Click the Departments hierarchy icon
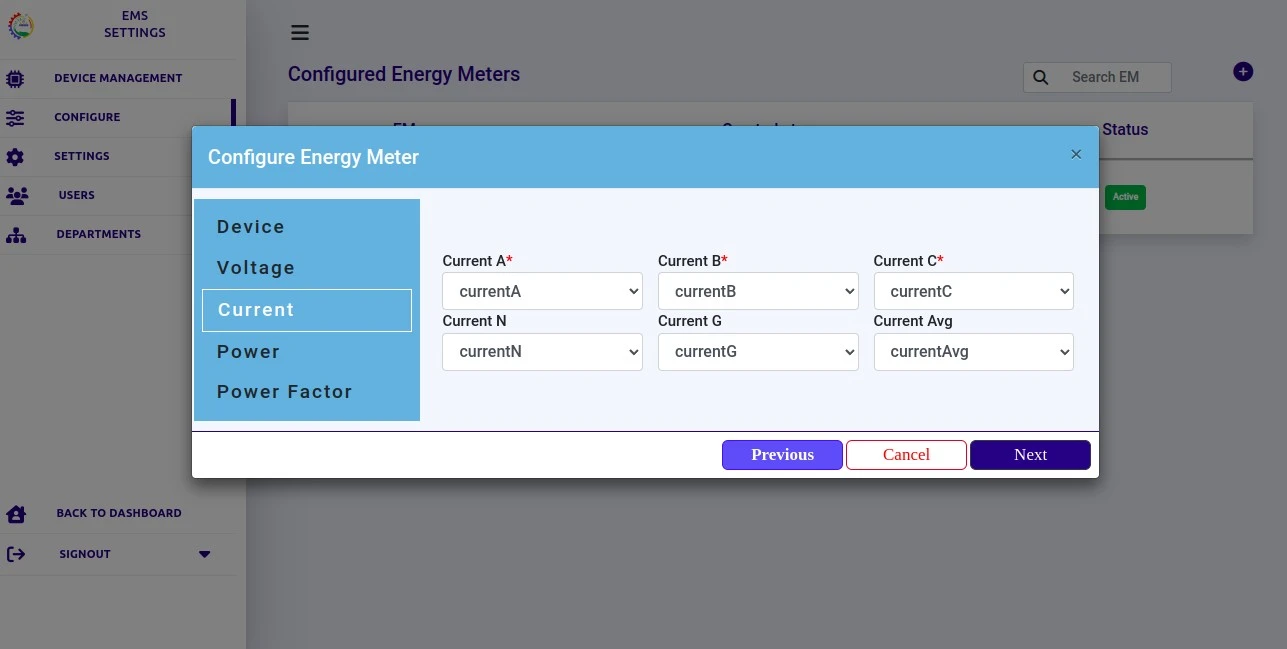 click(16, 235)
